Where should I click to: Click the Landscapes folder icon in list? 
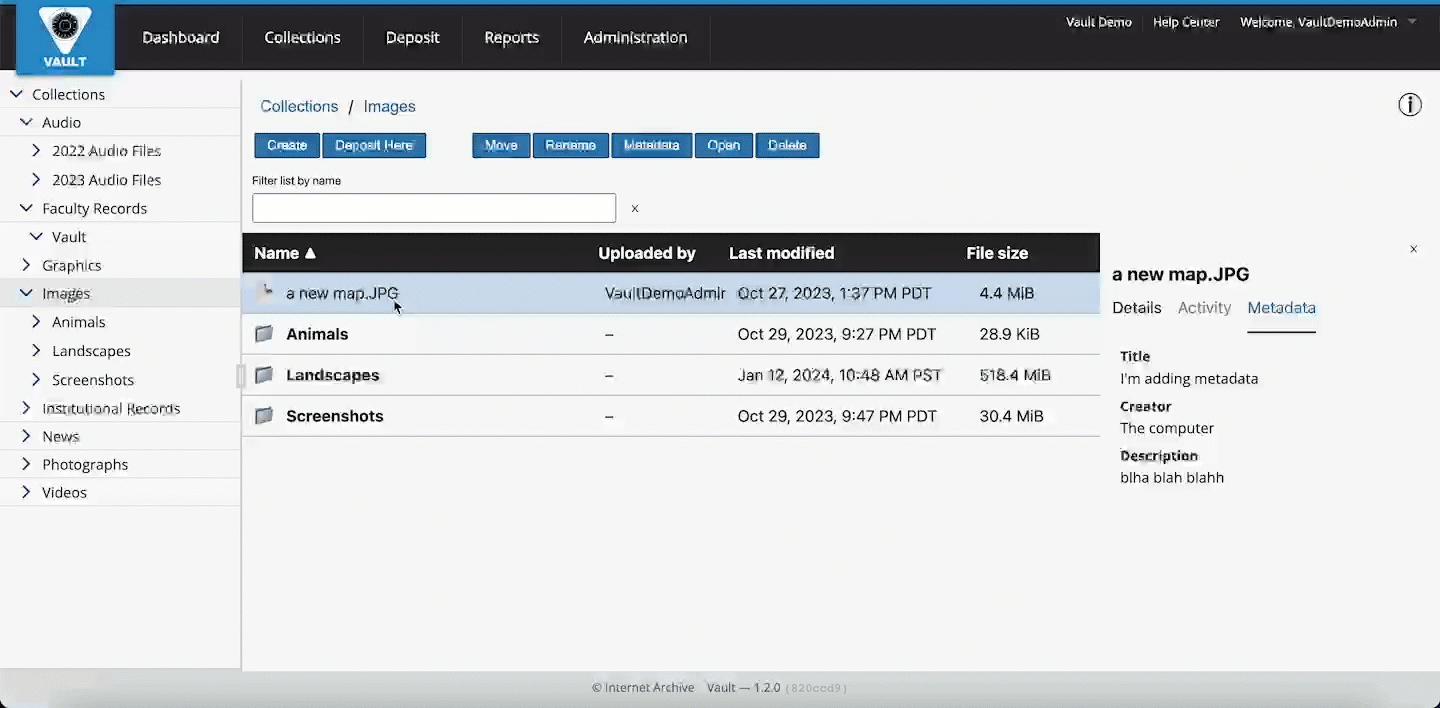point(264,375)
